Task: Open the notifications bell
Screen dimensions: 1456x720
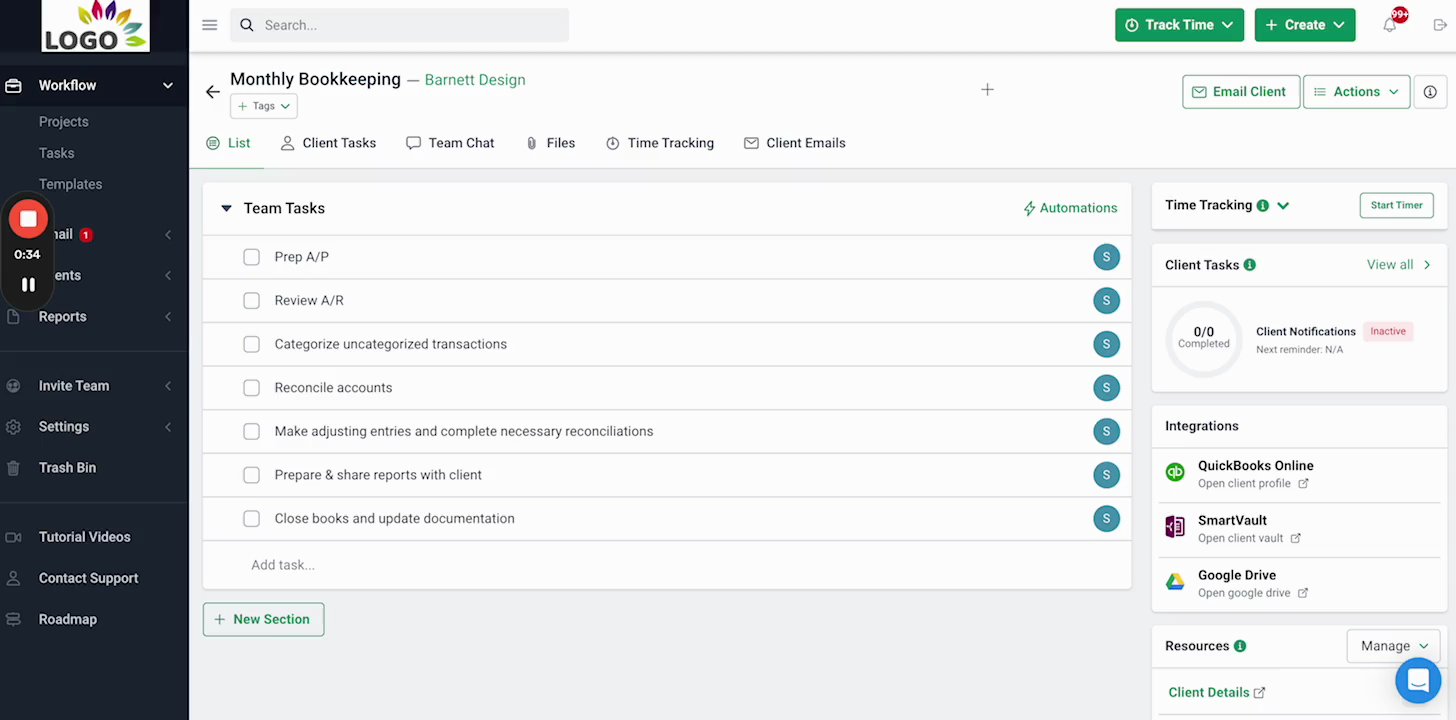Action: (x=1390, y=25)
